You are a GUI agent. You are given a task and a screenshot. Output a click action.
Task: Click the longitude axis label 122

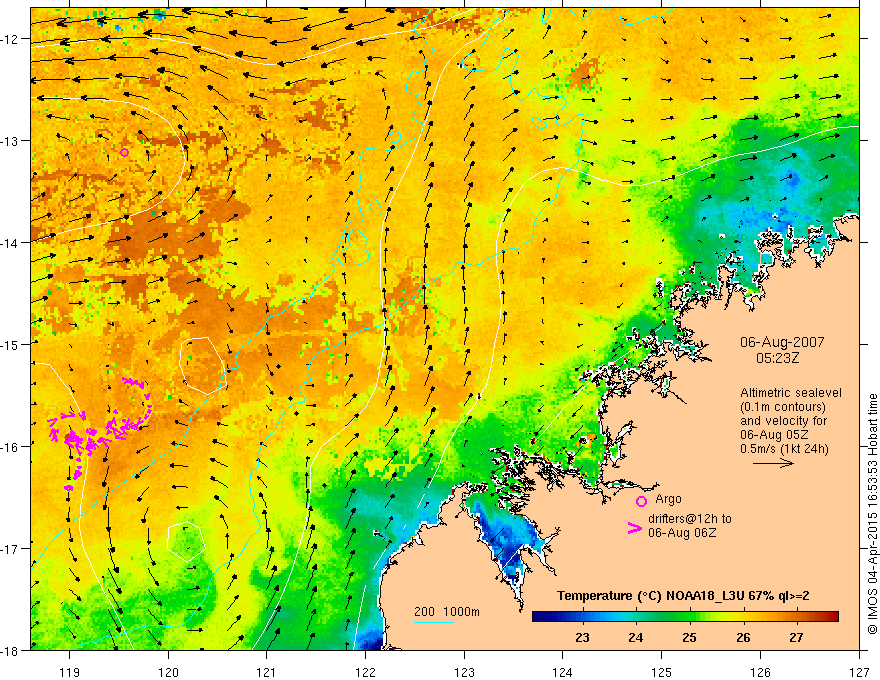(365, 672)
